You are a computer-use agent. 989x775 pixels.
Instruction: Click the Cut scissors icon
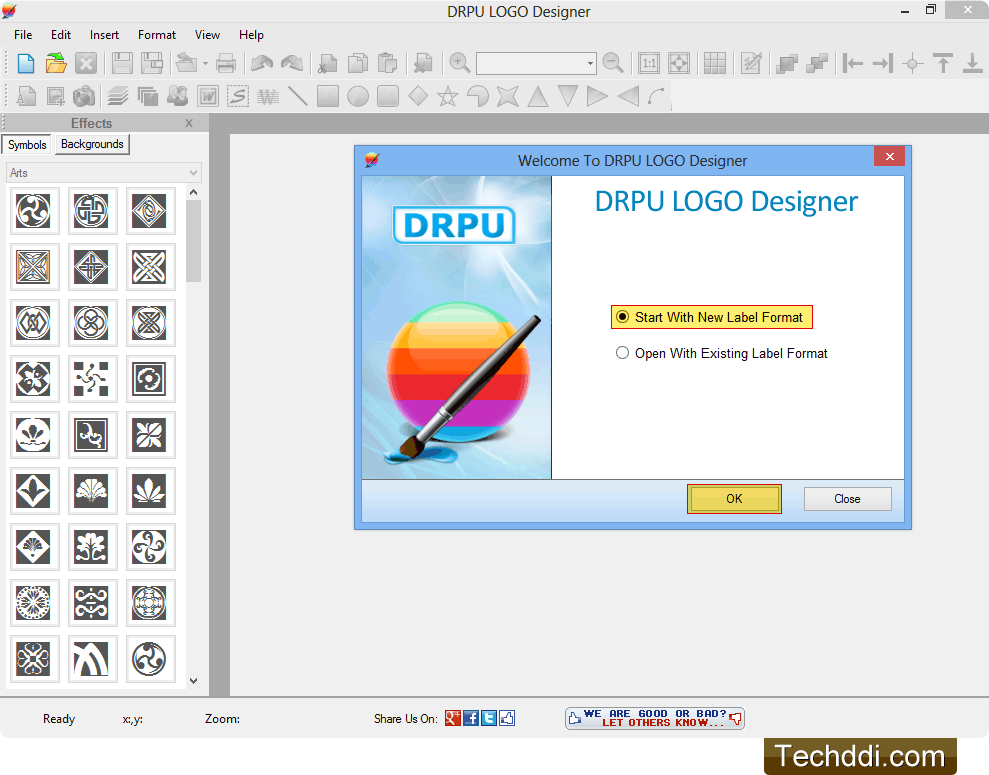[327, 64]
